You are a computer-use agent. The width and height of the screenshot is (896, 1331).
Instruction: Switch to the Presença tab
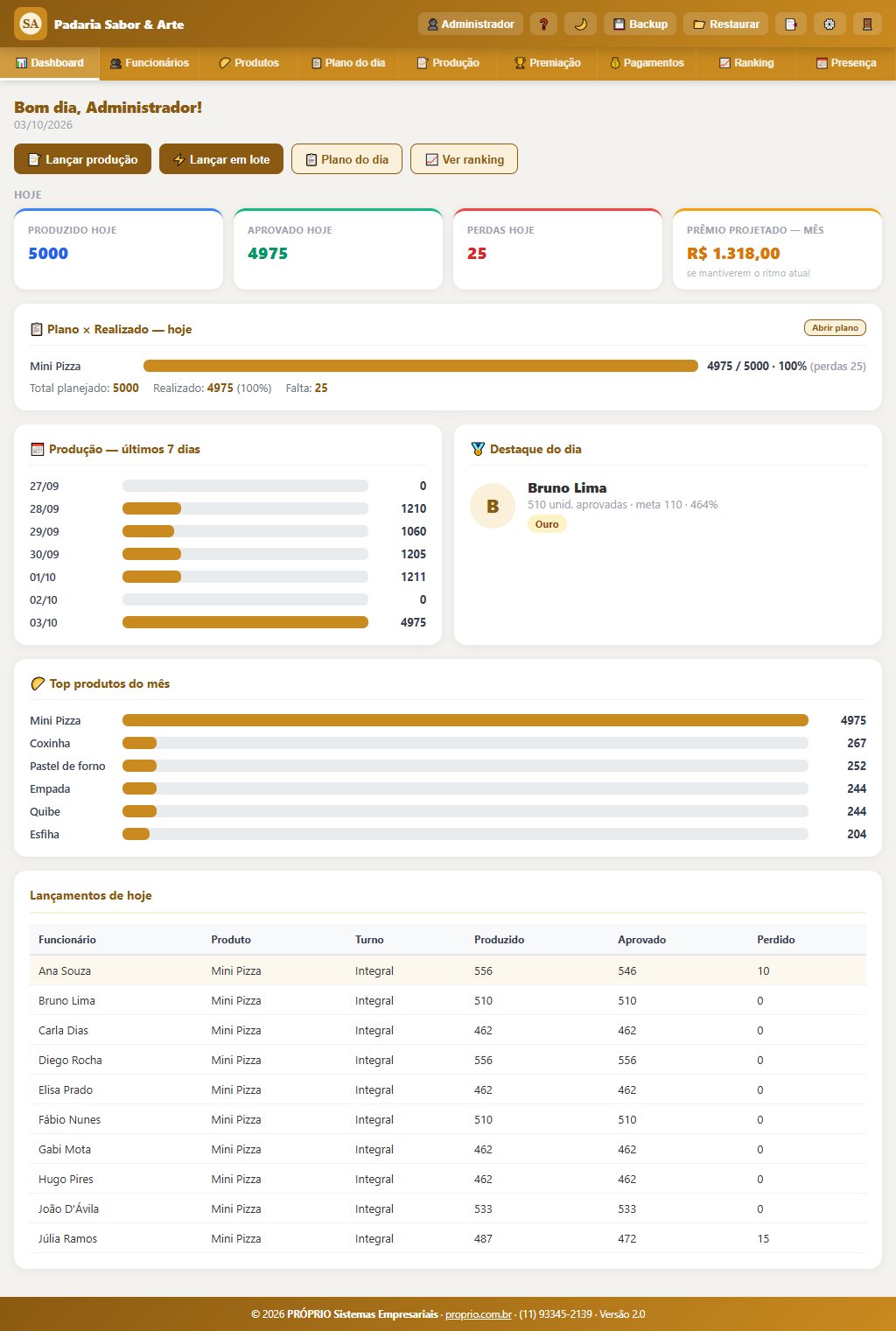point(846,63)
